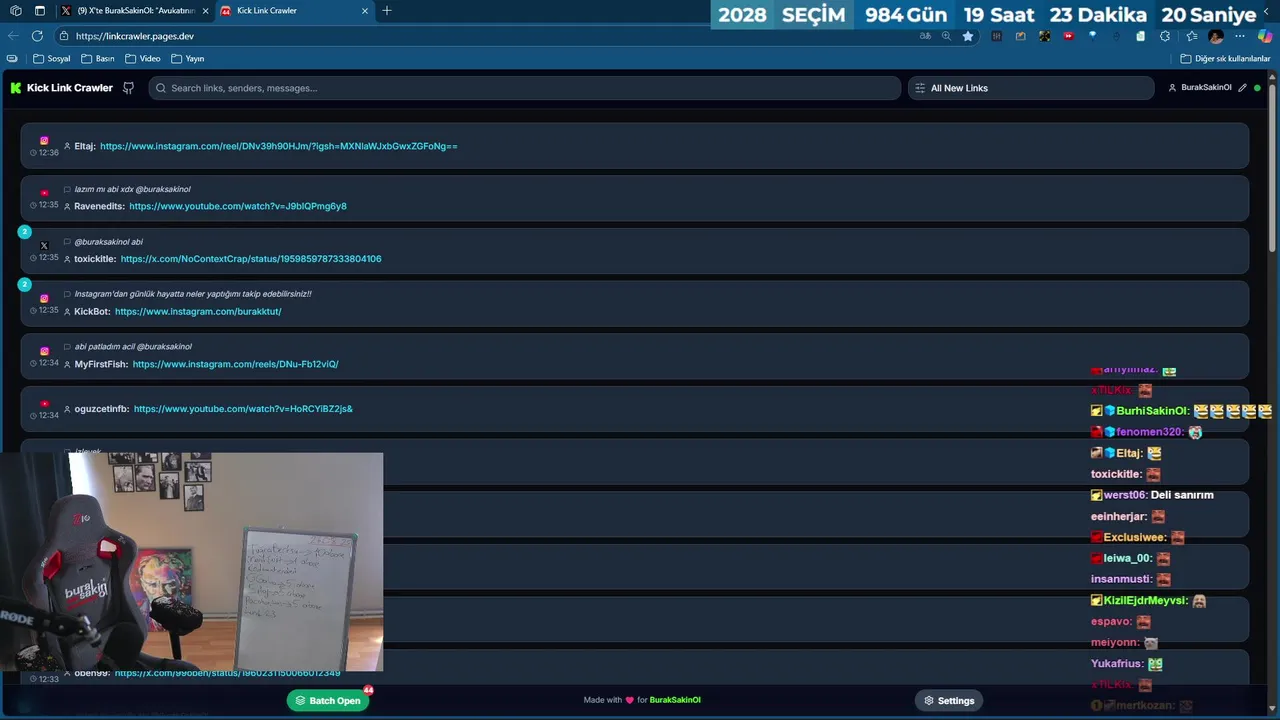
Task: Click the green connection status dot
Action: (1257, 88)
